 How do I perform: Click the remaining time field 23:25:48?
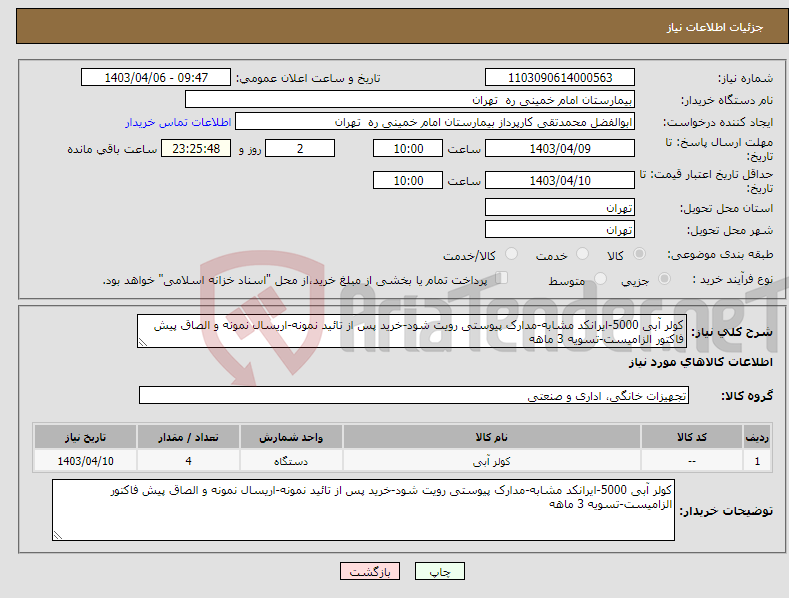click(196, 148)
